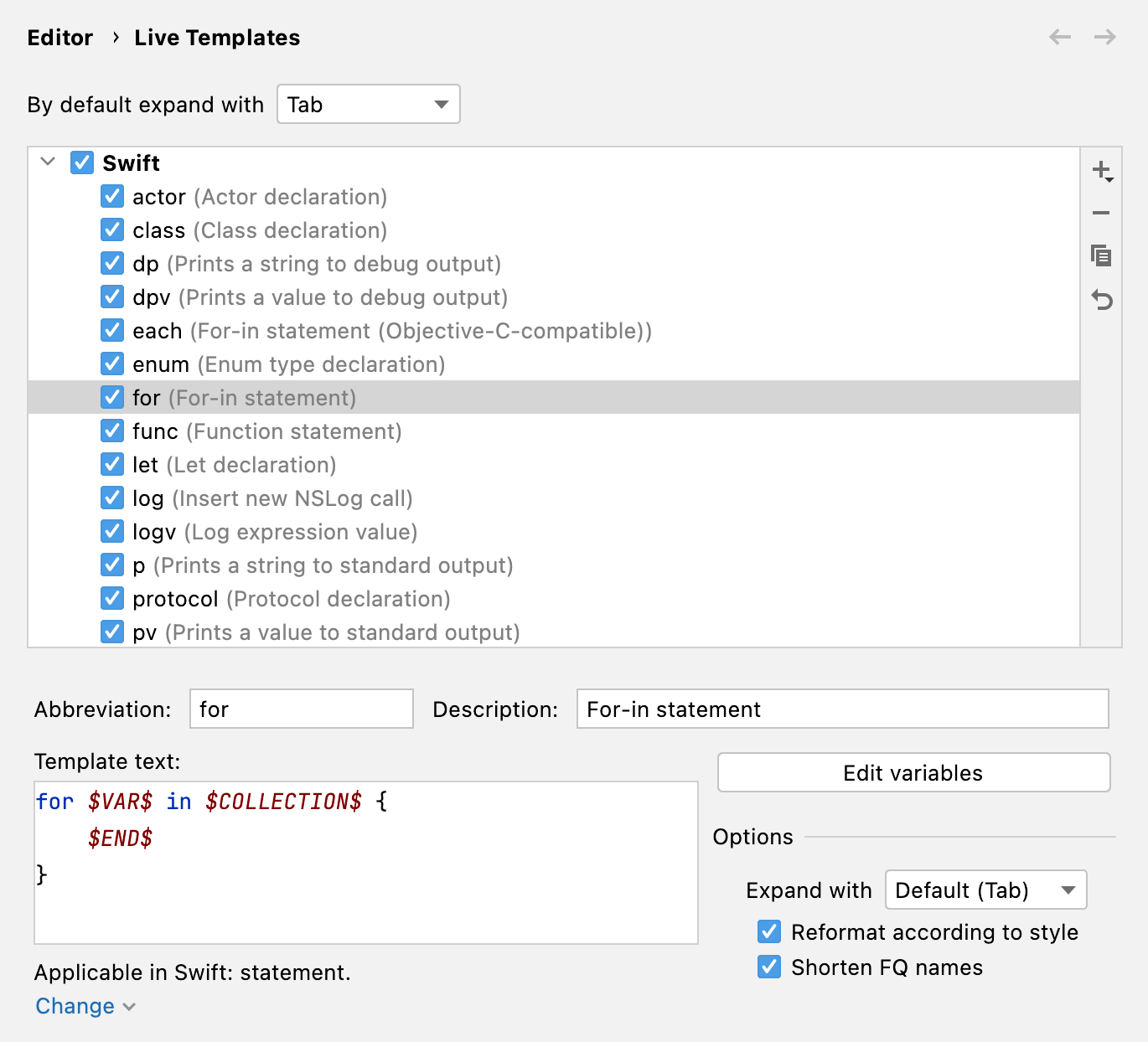Image resolution: width=1148 pixels, height=1042 pixels.
Task: Open the By default expand with dropdown
Action: [369, 104]
